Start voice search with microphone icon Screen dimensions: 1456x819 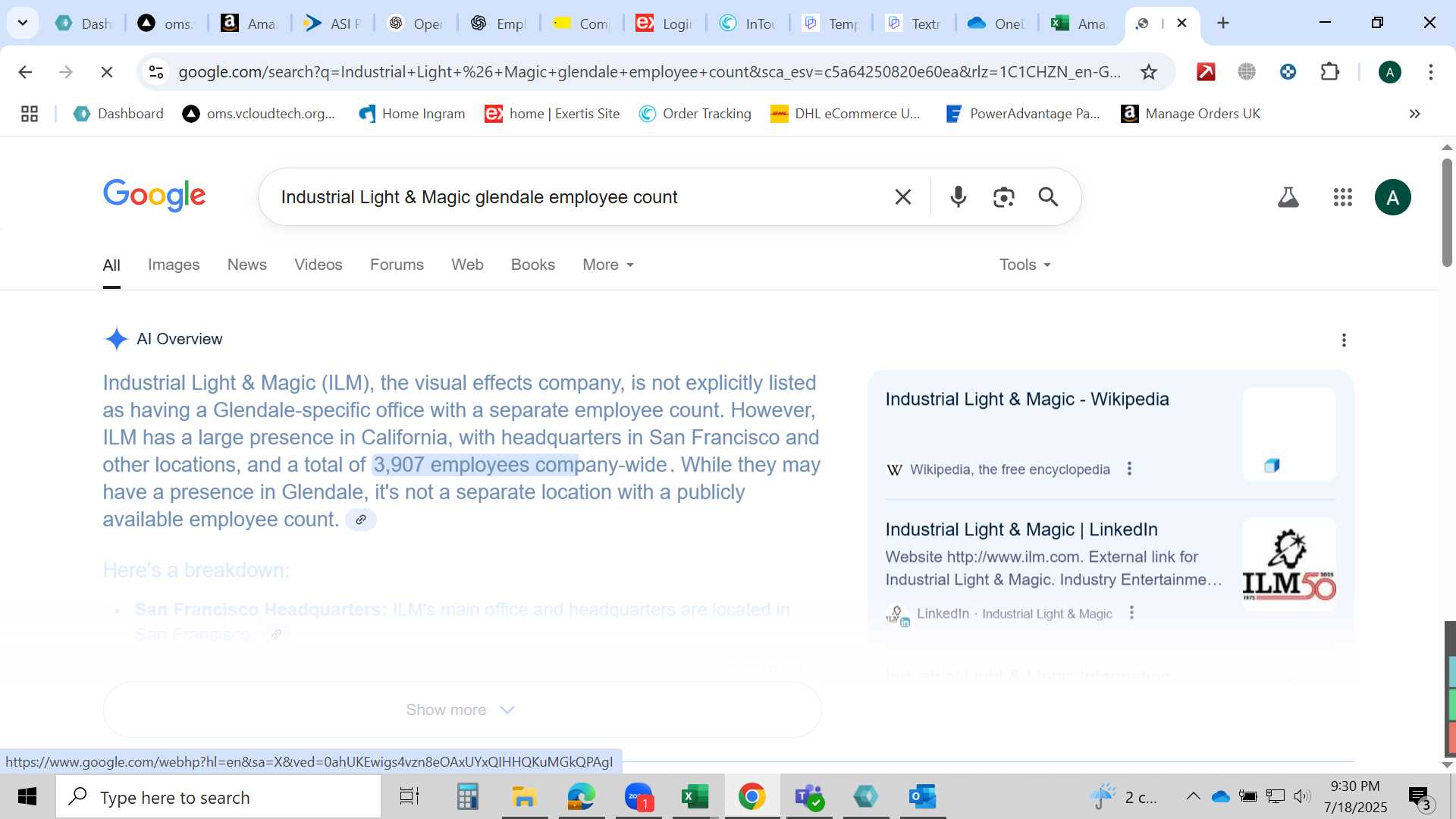(958, 197)
